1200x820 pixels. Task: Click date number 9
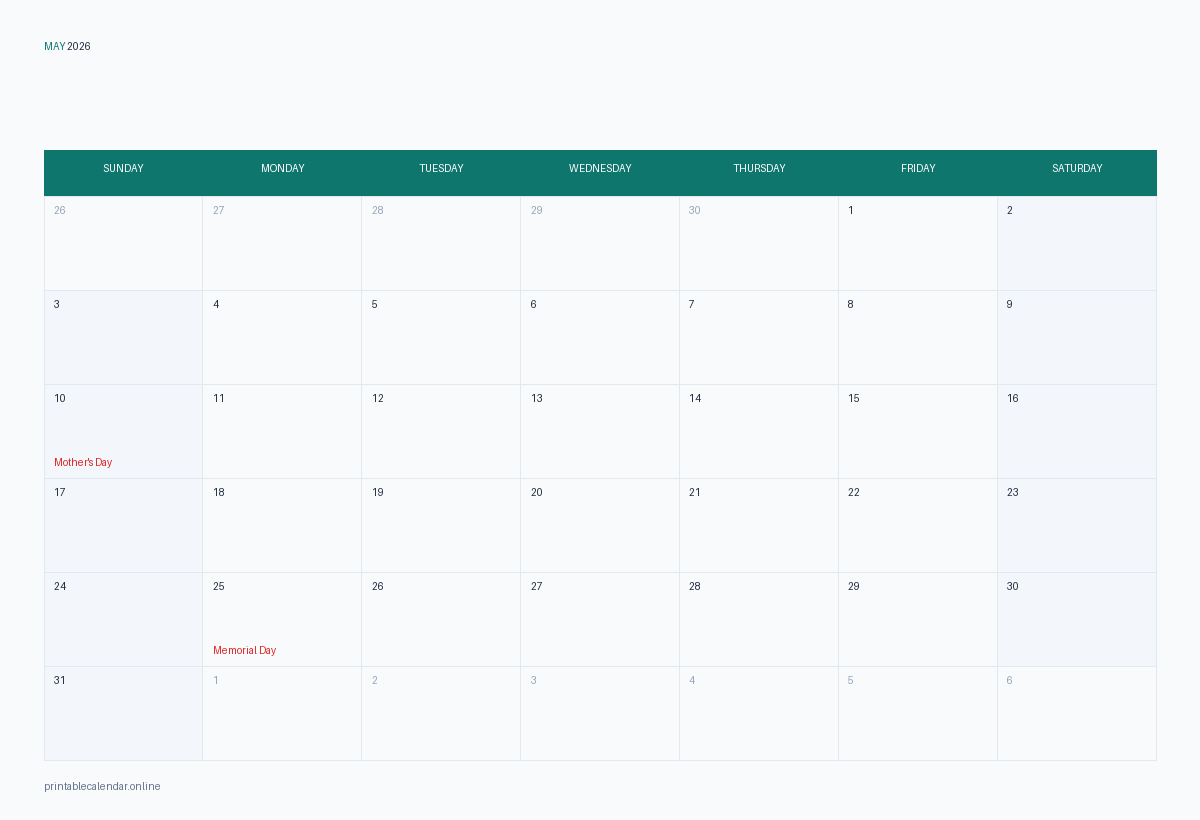pos(1010,305)
